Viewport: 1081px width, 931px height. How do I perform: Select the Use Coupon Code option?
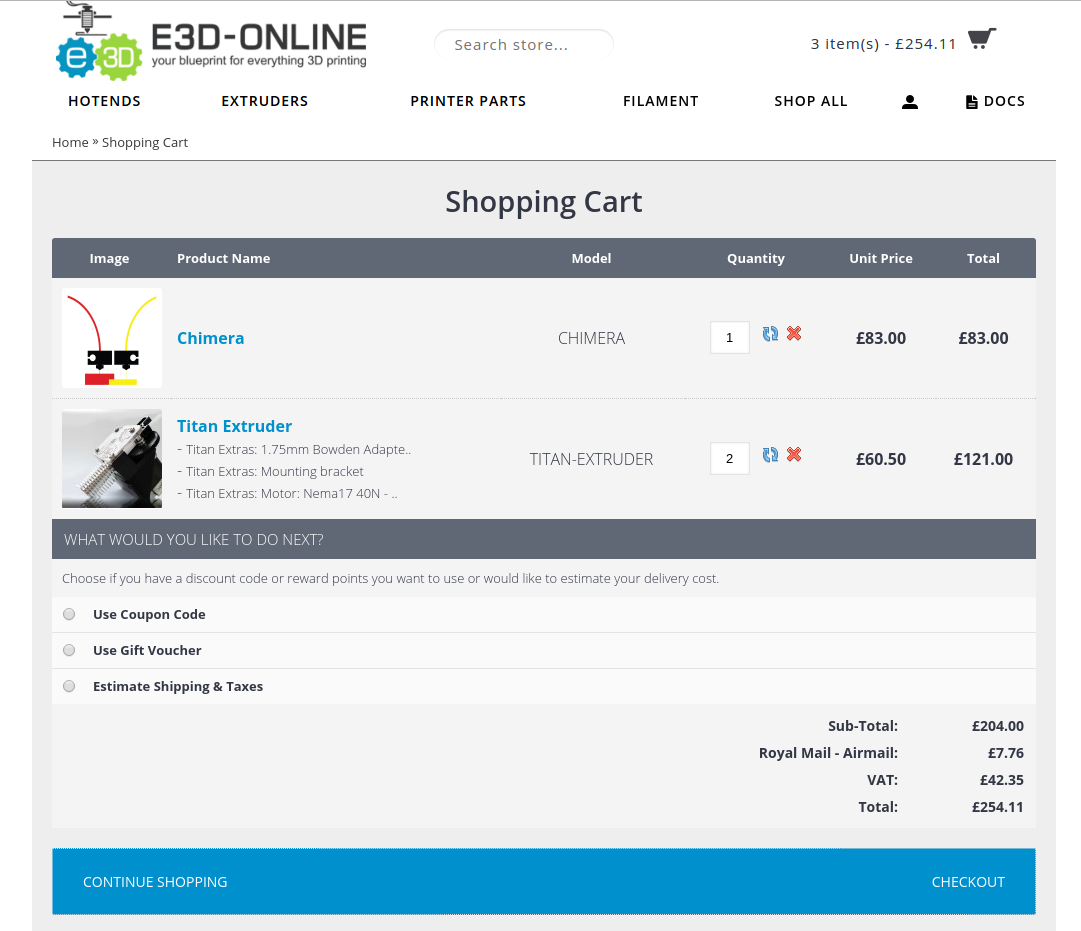pos(69,614)
